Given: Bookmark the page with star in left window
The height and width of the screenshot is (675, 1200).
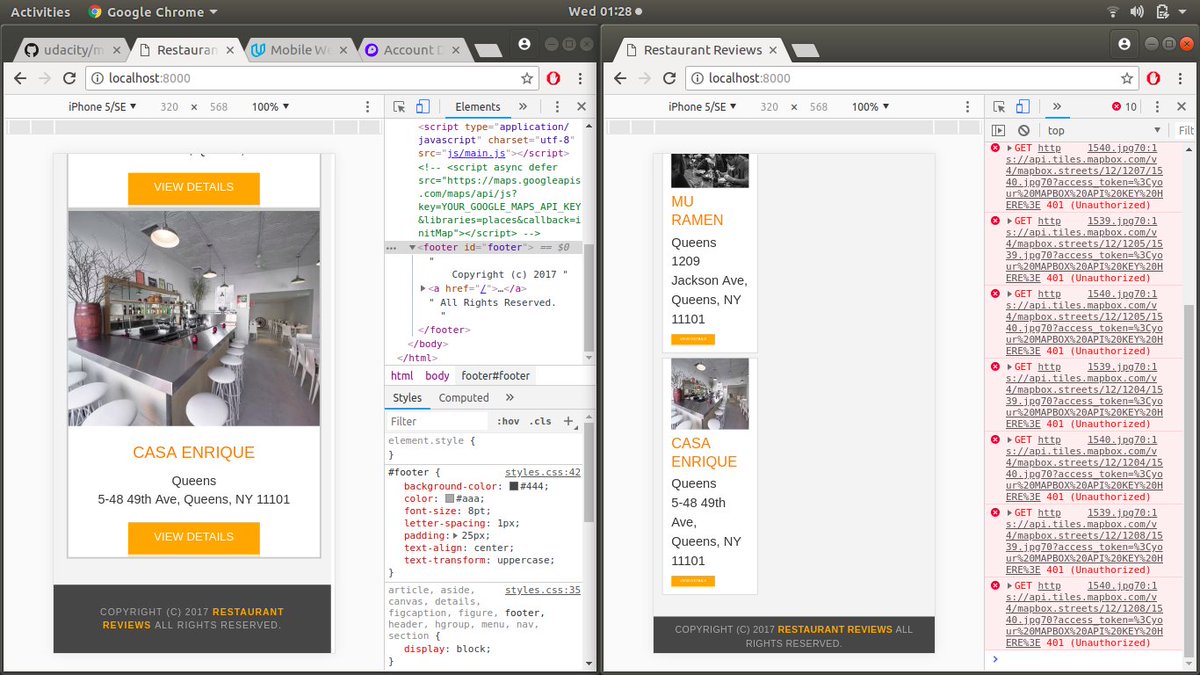Looking at the screenshot, I should tap(527, 78).
